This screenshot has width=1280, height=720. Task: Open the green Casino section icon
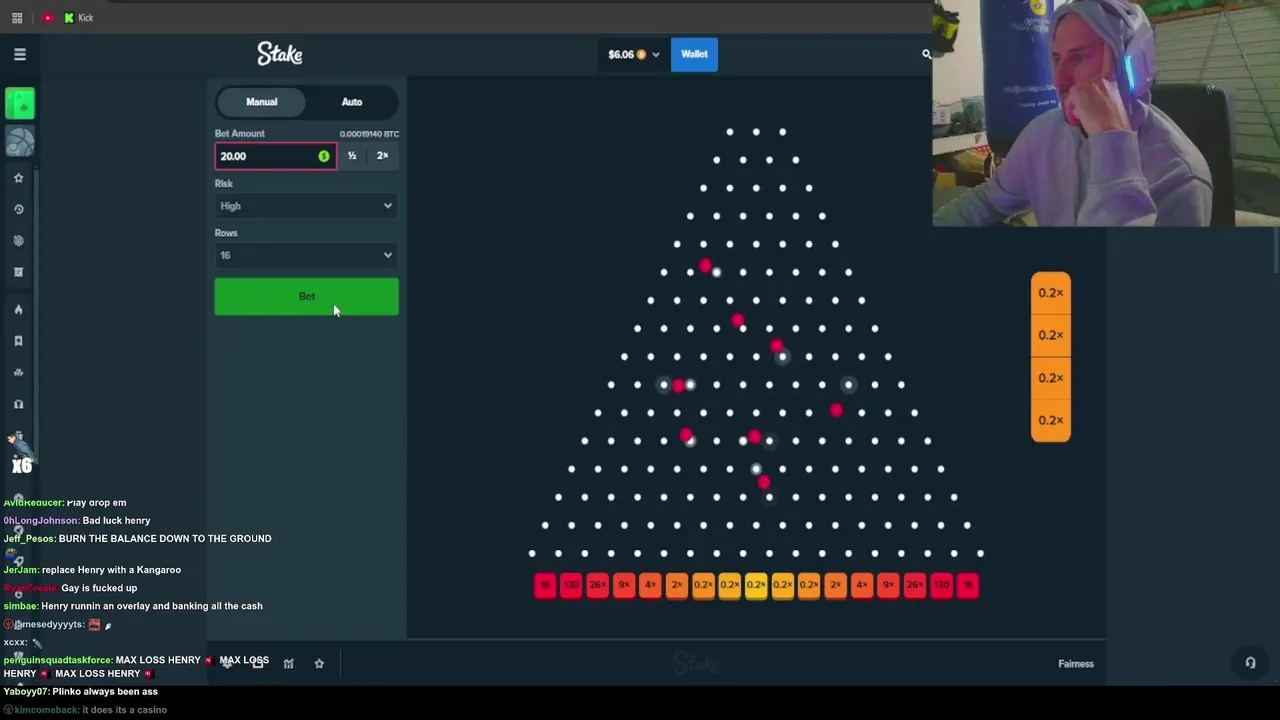(20, 104)
